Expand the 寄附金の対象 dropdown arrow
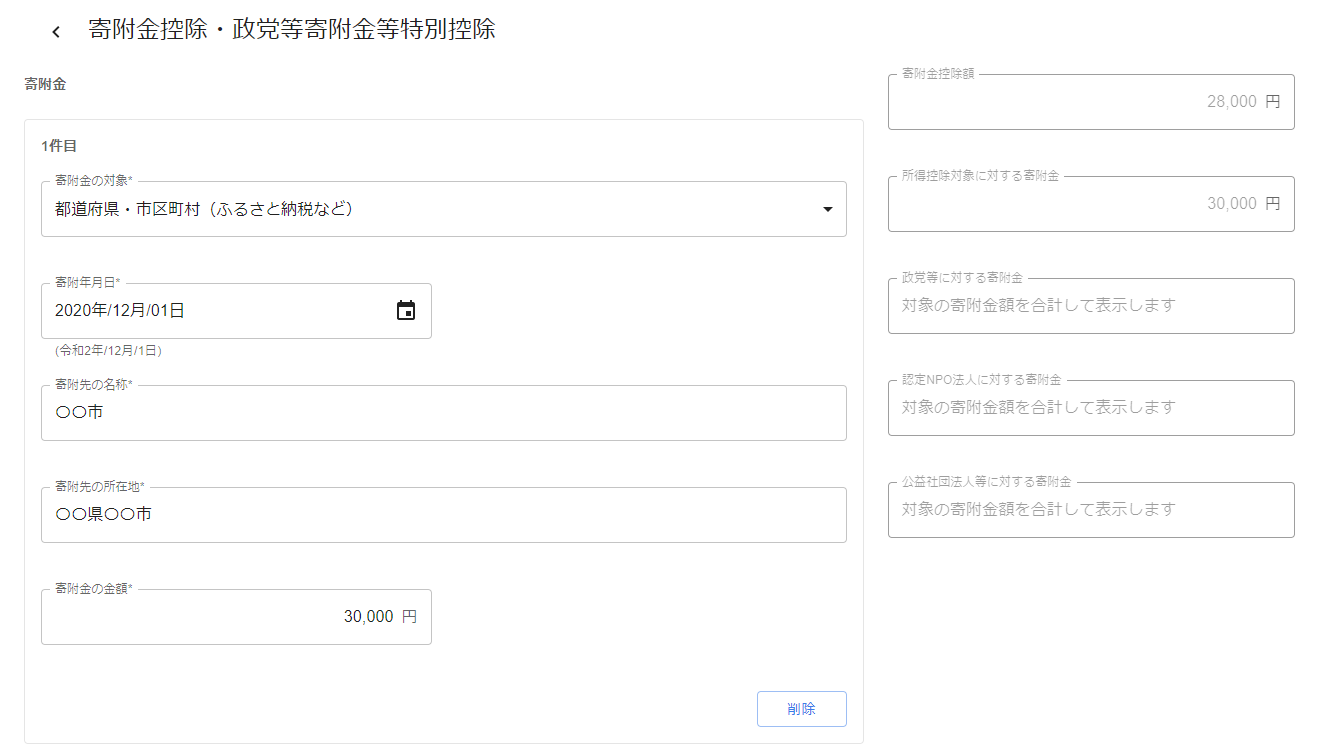The height and width of the screenshot is (752, 1327). pos(827,210)
